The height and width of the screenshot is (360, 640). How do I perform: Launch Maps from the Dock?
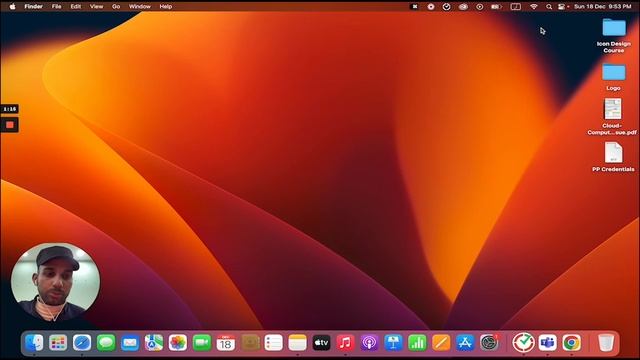[154, 343]
